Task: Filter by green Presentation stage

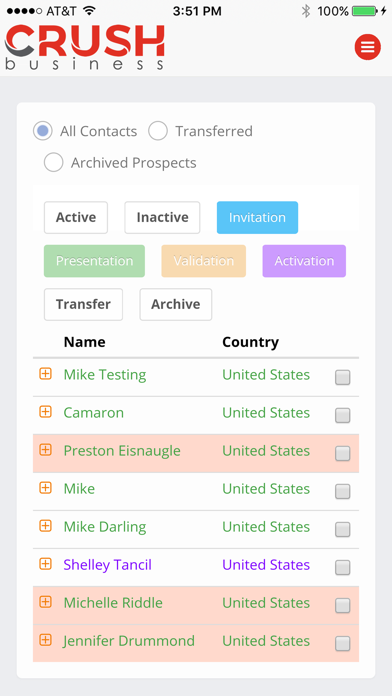Action: click(94, 261)
